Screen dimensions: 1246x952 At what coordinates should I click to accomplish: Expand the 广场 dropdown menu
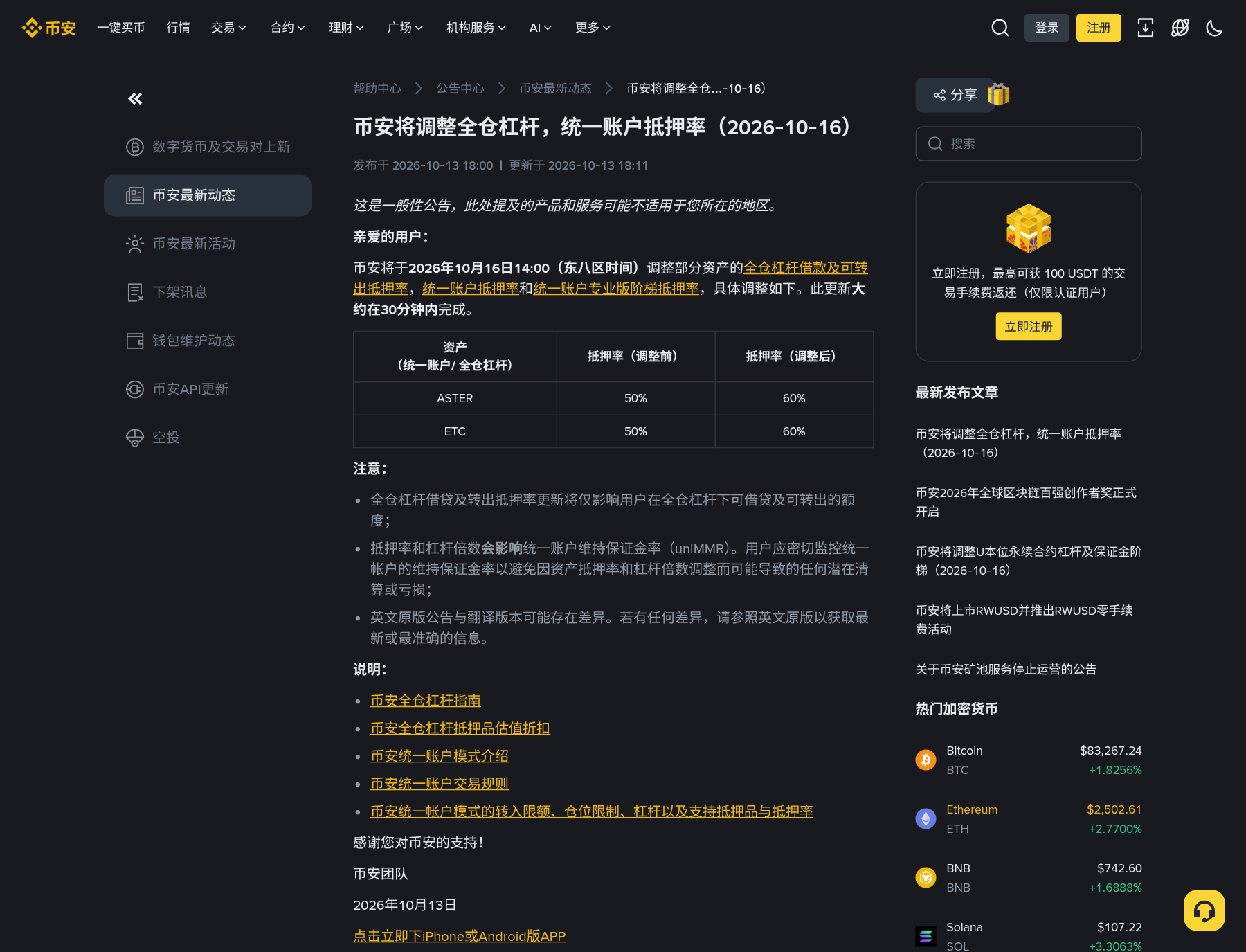(x=405, y=28)
